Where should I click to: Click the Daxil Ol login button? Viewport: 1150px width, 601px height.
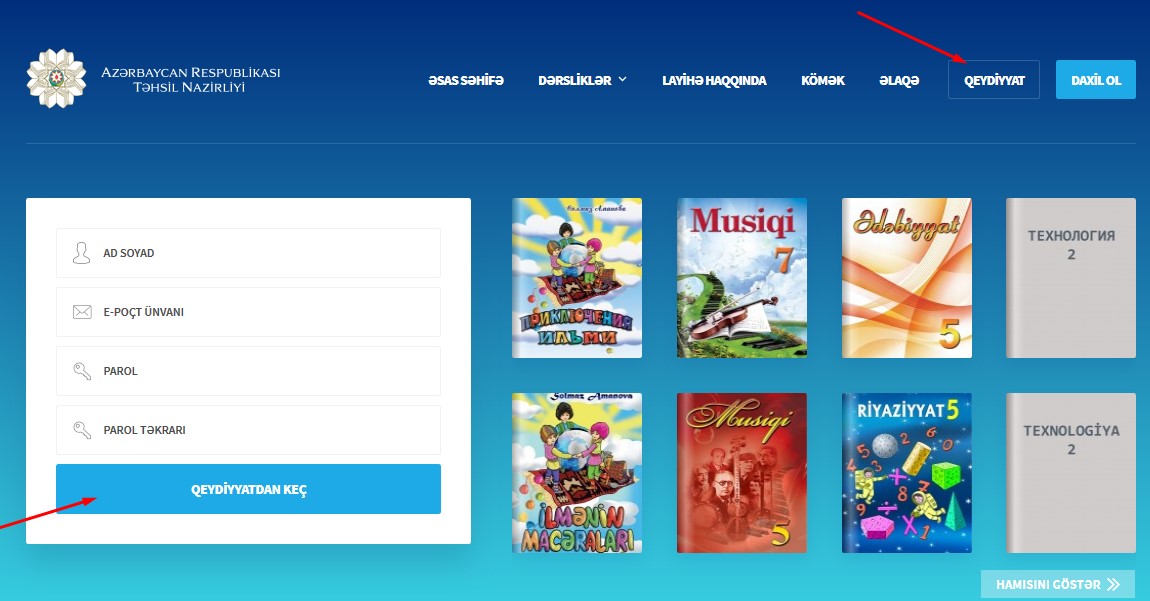[1095, 80]
